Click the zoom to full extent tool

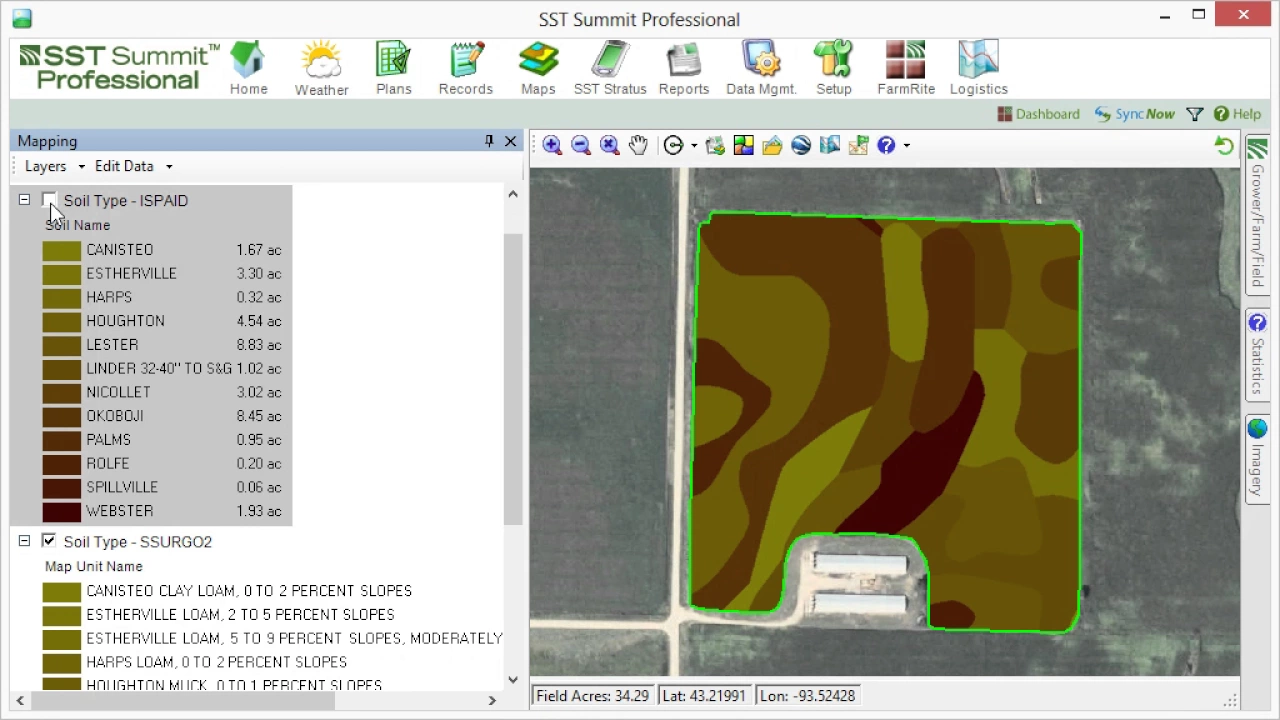[610, 146]
